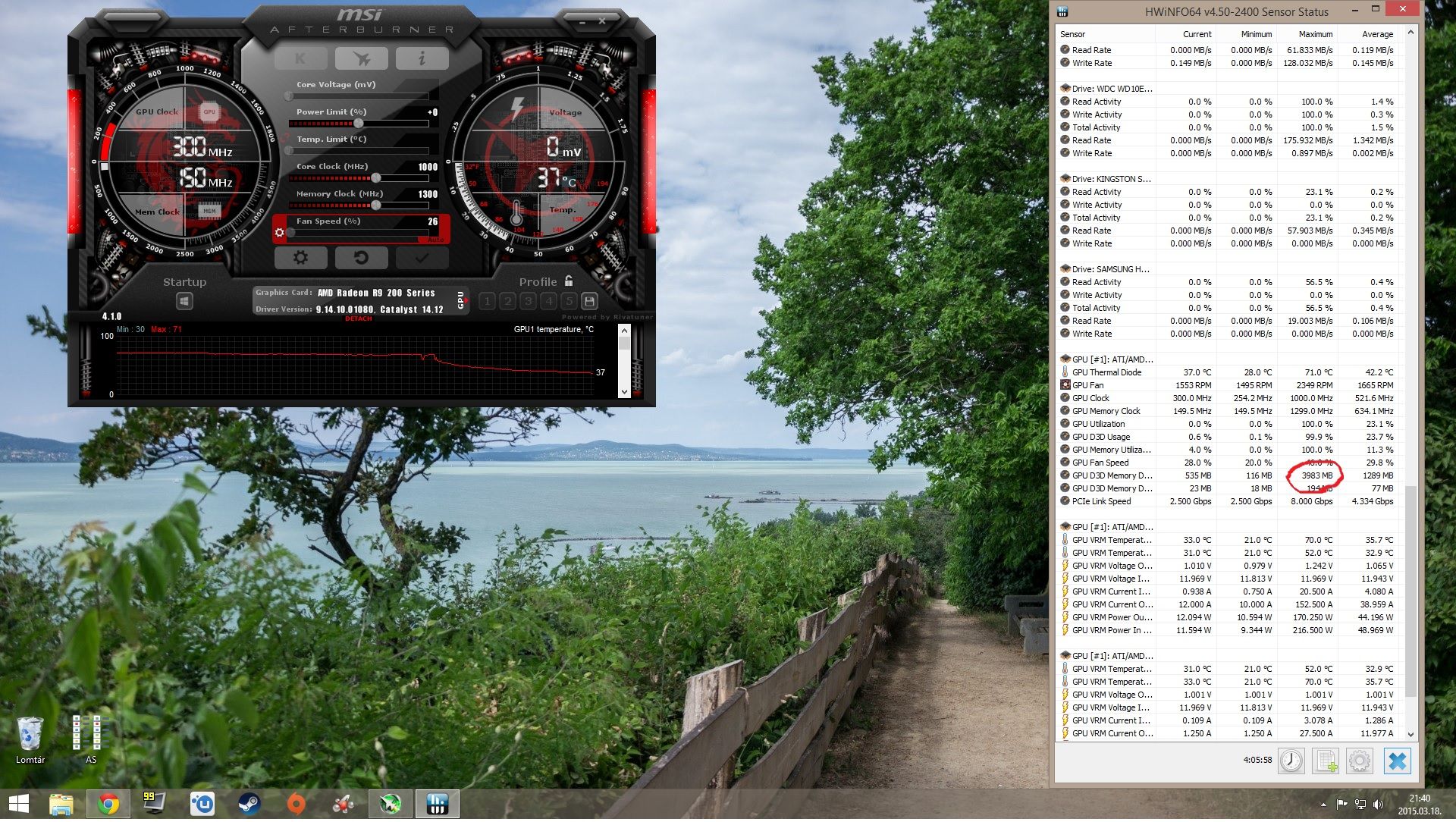Save profile with the floppy disk icon
The height and width of the screenshot is (822, 1456).
click(589, 301)
